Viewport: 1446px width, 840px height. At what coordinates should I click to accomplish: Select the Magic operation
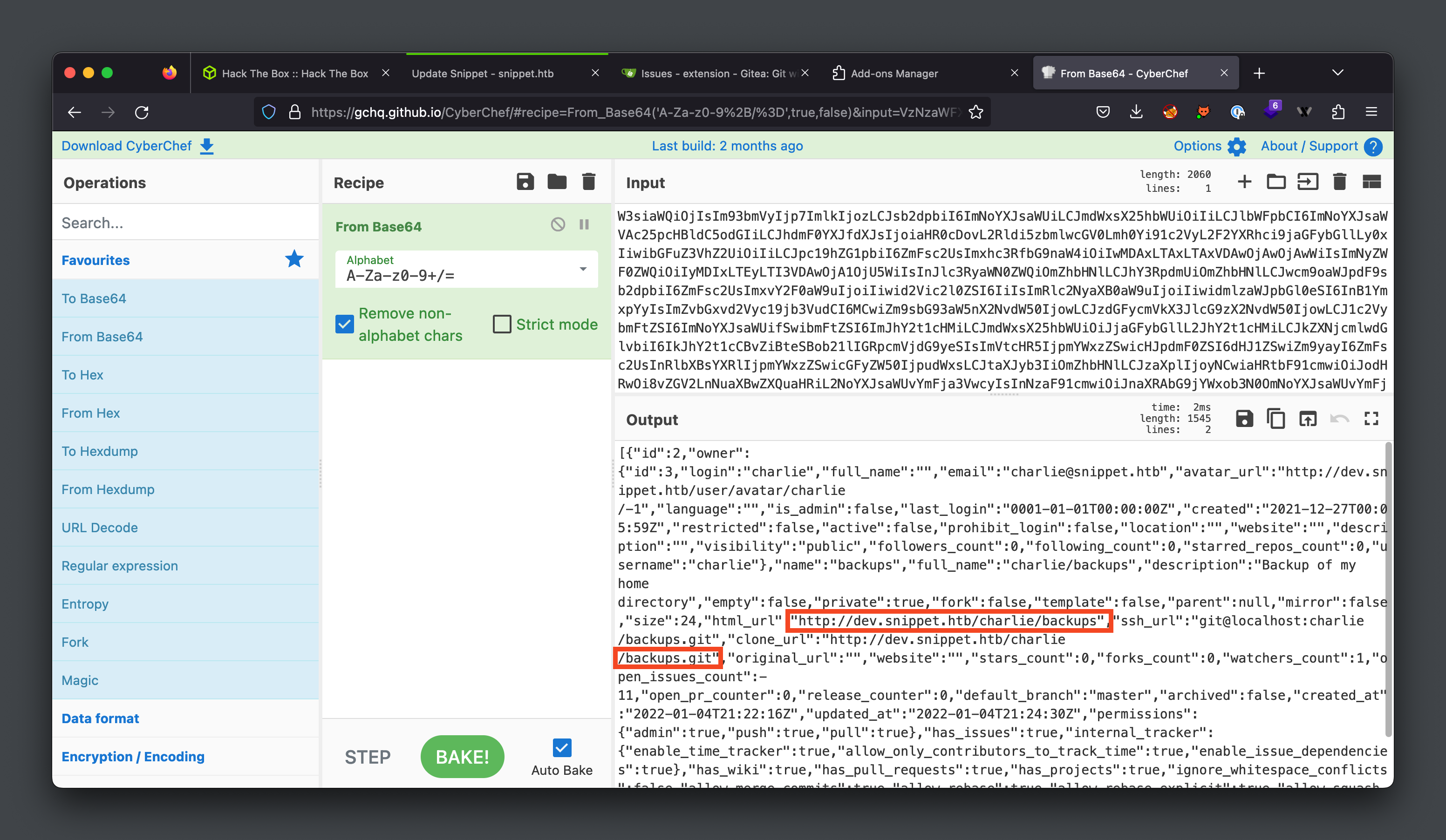tap(185, 680)
